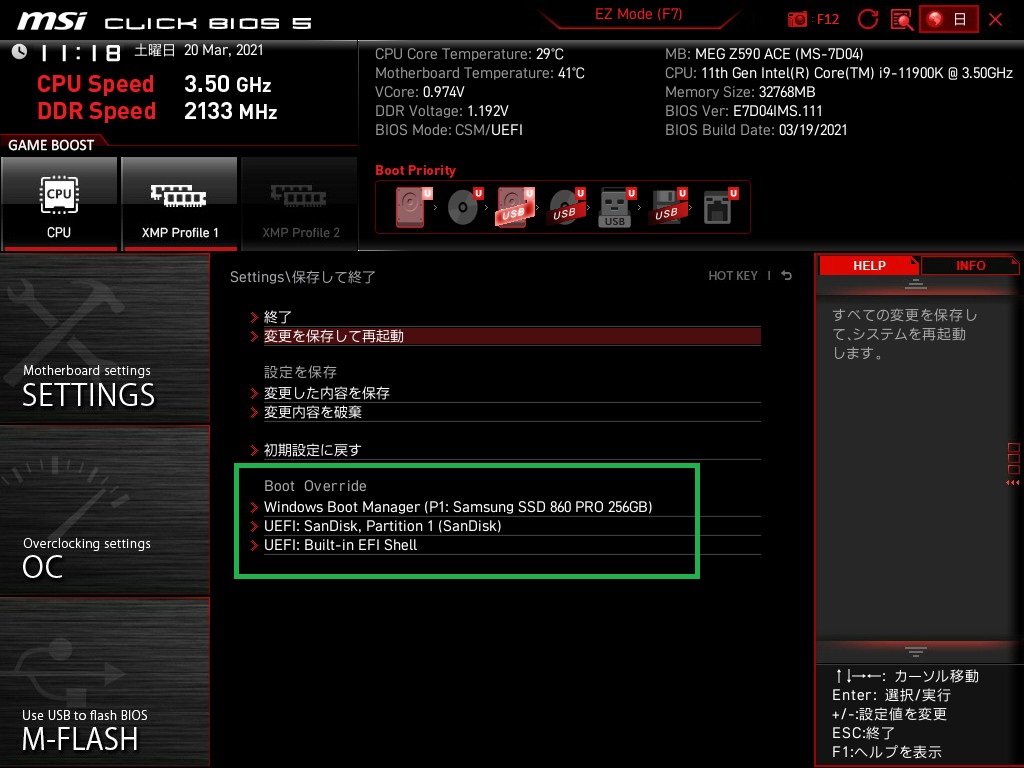This screenshot has height=768, width=1024.
Task: Enable XMP Profile 2
Action: tap(300, 204)
